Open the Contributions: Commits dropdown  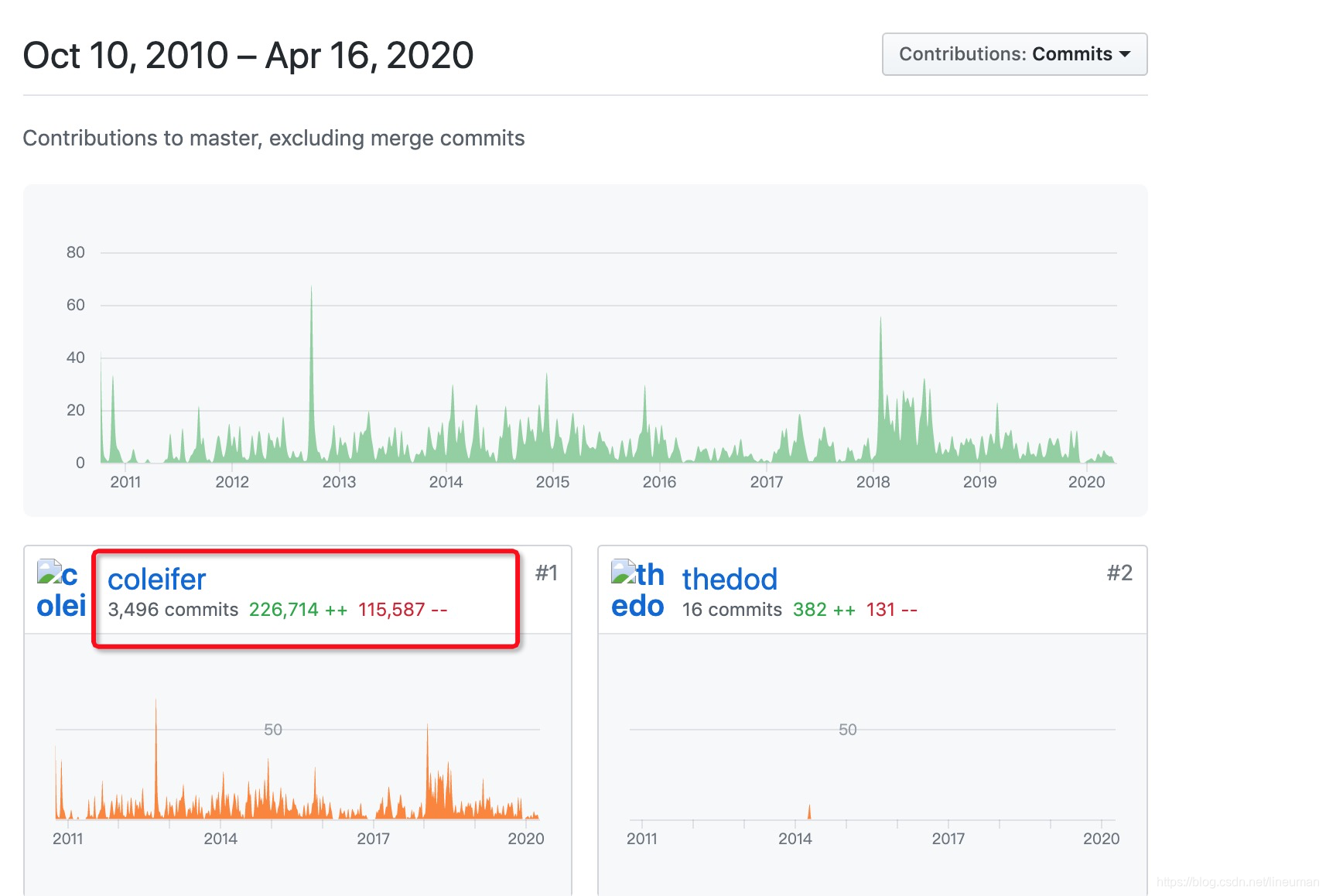[1014, 54]
